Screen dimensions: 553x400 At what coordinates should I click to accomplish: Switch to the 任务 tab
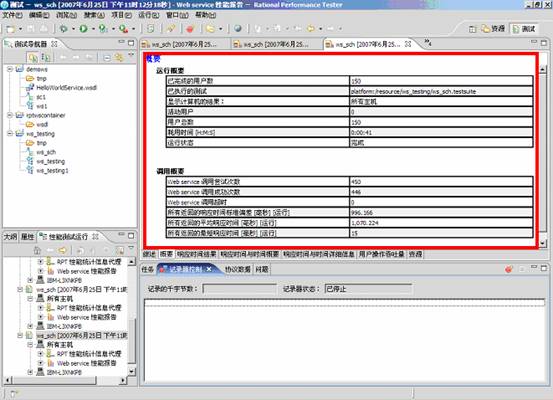pyautogui.click(x=147, y=269)
